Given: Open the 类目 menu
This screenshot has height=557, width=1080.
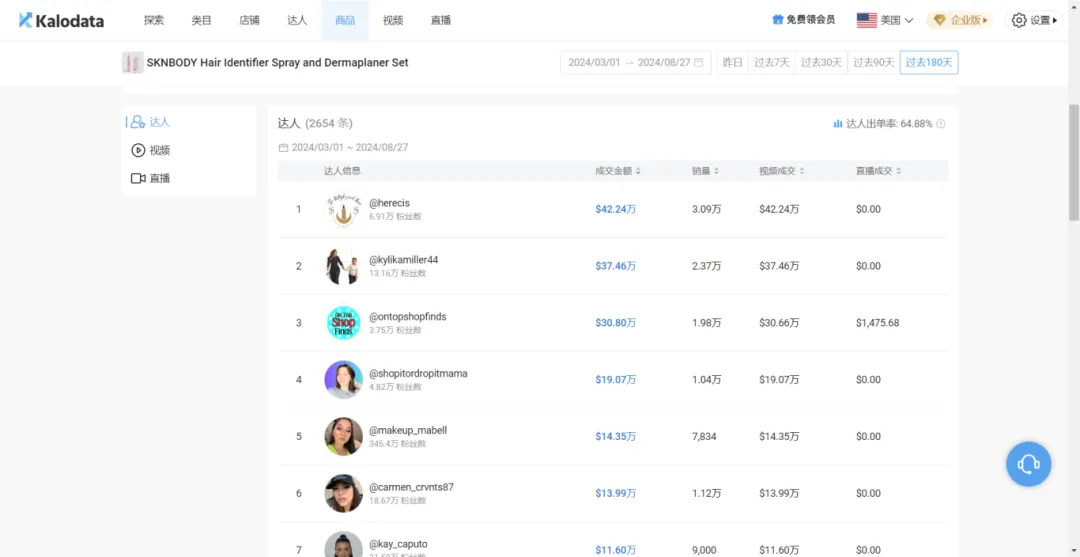Looking at the screenshot, I should click(201, 21).
